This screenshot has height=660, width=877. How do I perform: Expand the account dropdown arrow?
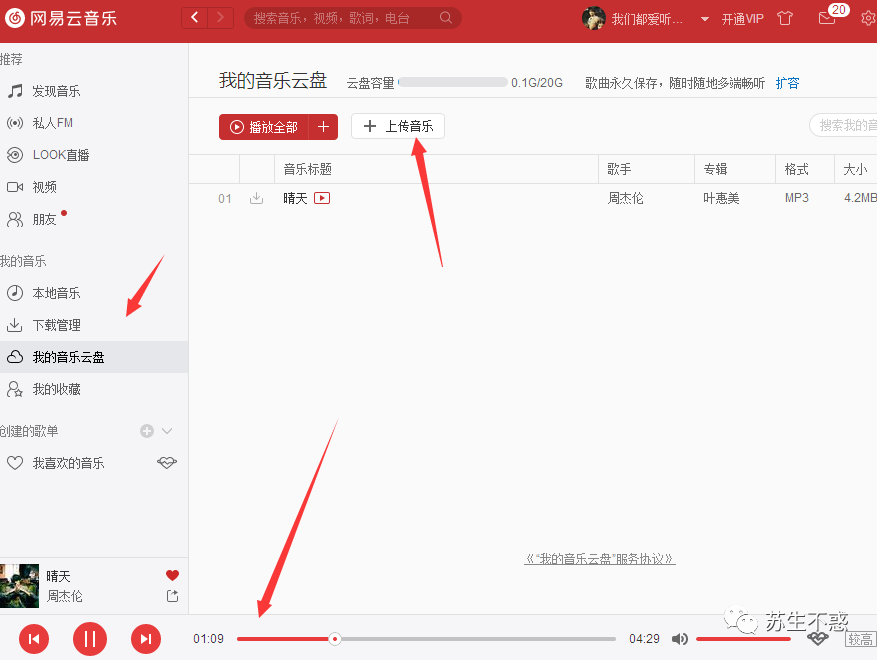(705, 19)
